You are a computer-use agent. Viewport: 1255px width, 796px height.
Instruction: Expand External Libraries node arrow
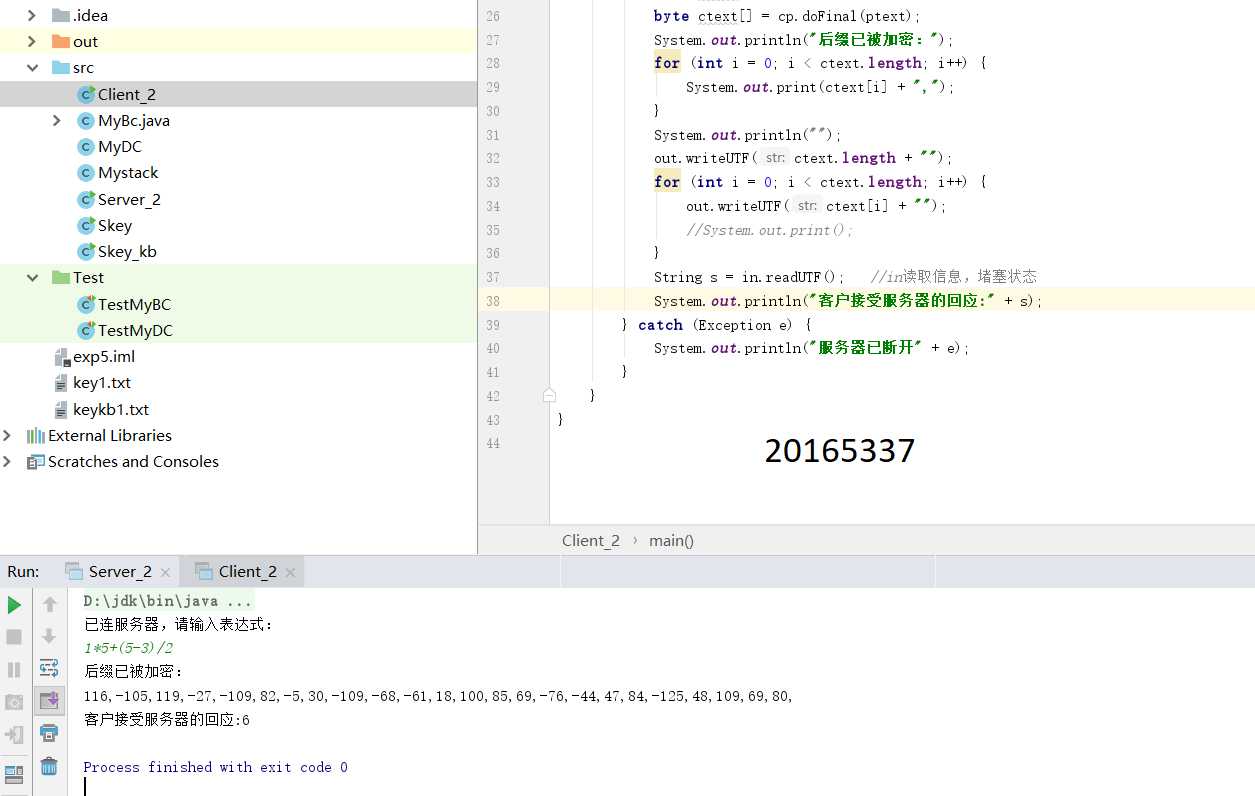tap(8, 435)
